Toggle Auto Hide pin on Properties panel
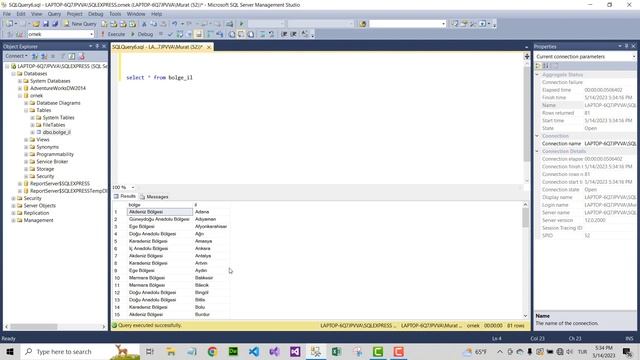This screenshot has height=360, width=640. [x=627, y=46]
